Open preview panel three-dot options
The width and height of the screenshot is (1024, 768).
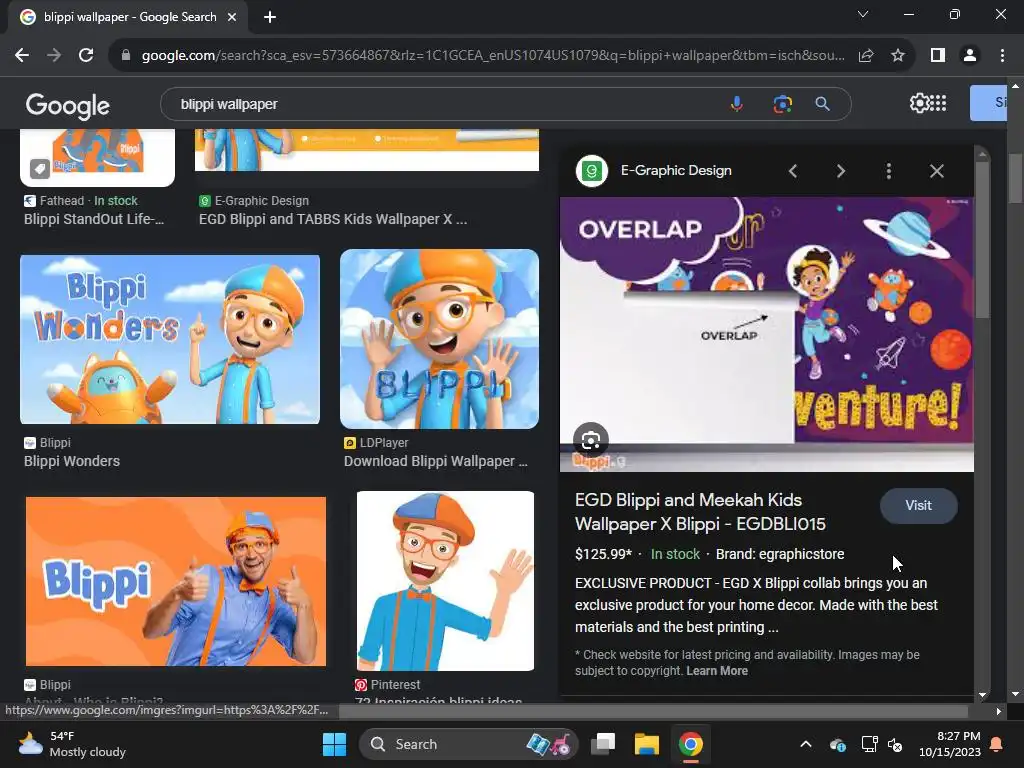pos(889,171)
